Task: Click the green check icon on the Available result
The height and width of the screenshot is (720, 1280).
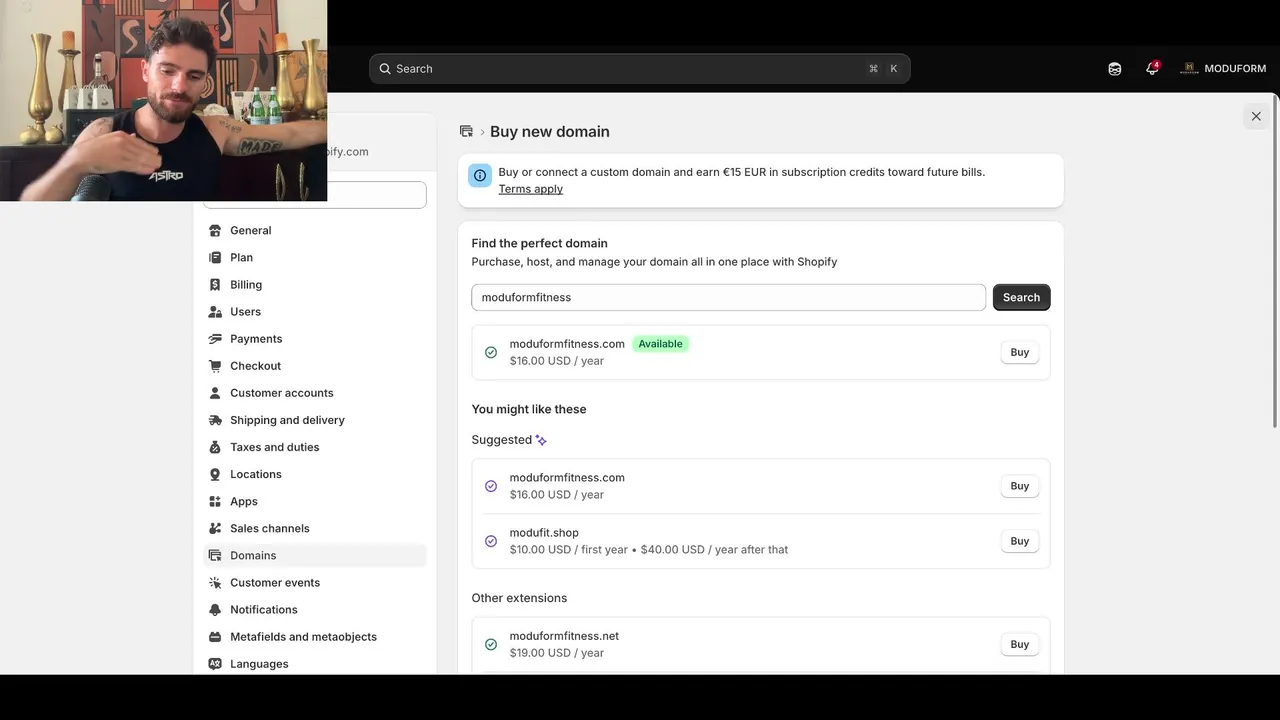Action: click(x=491, y=352)
